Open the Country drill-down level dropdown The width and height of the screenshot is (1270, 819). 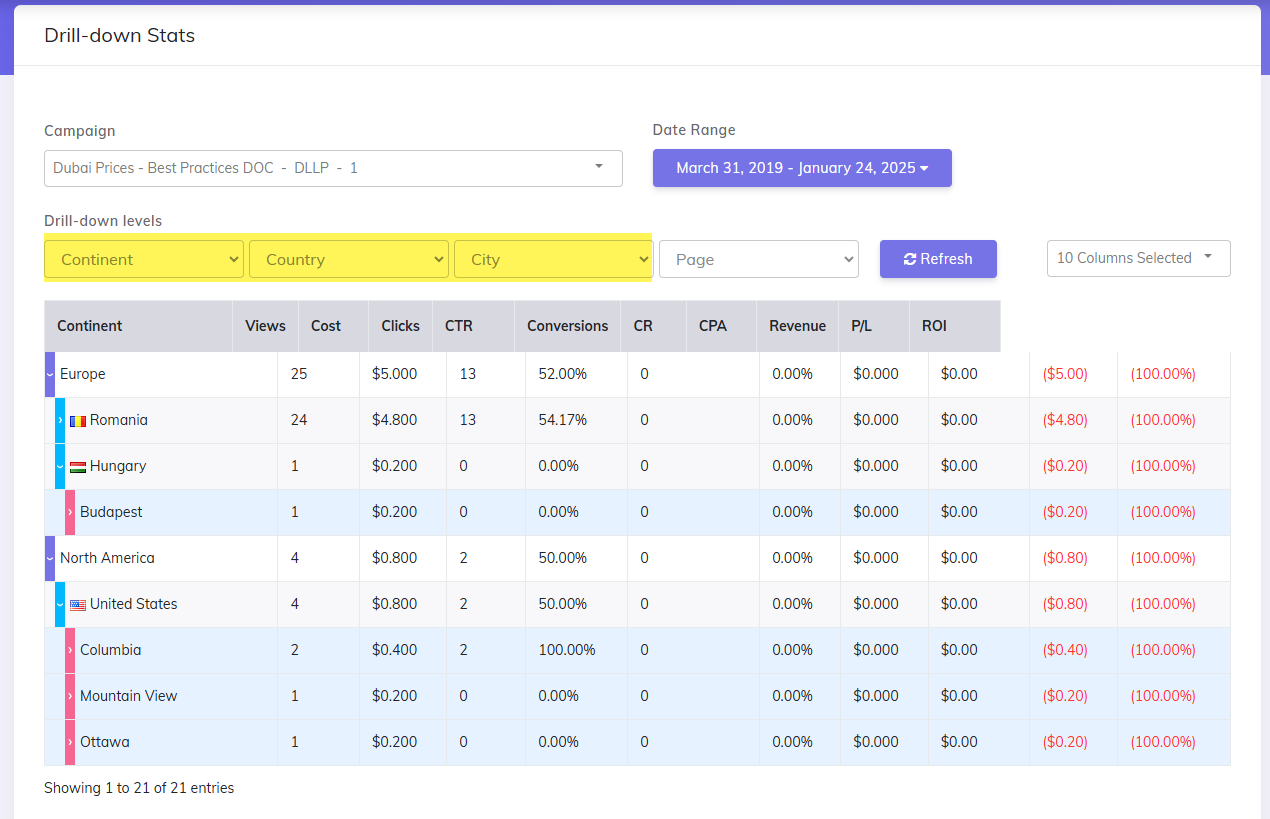(x=349, y=259)
